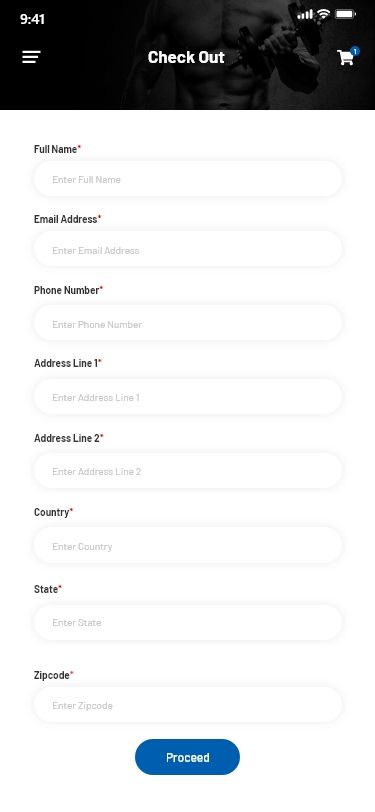Click the Proceed button

pyautogui.click(x=188, y=757)
